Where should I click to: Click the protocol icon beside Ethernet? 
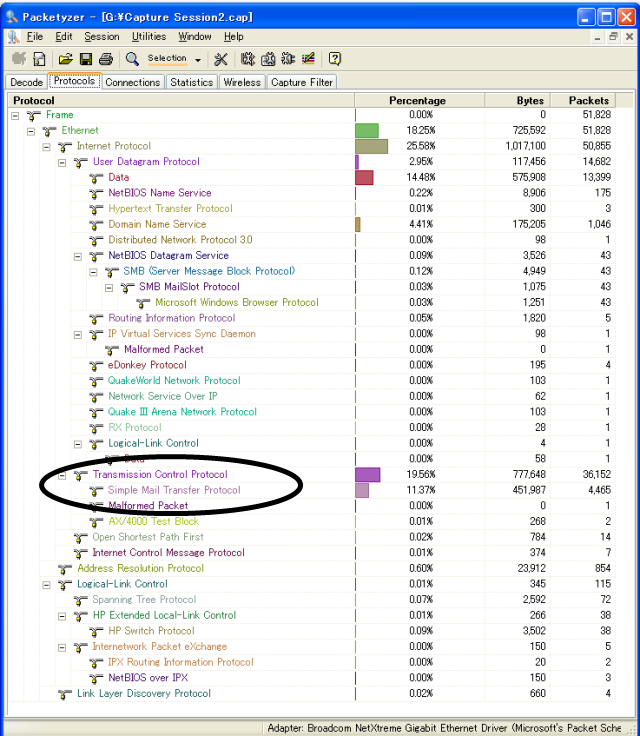click(49, 131)
